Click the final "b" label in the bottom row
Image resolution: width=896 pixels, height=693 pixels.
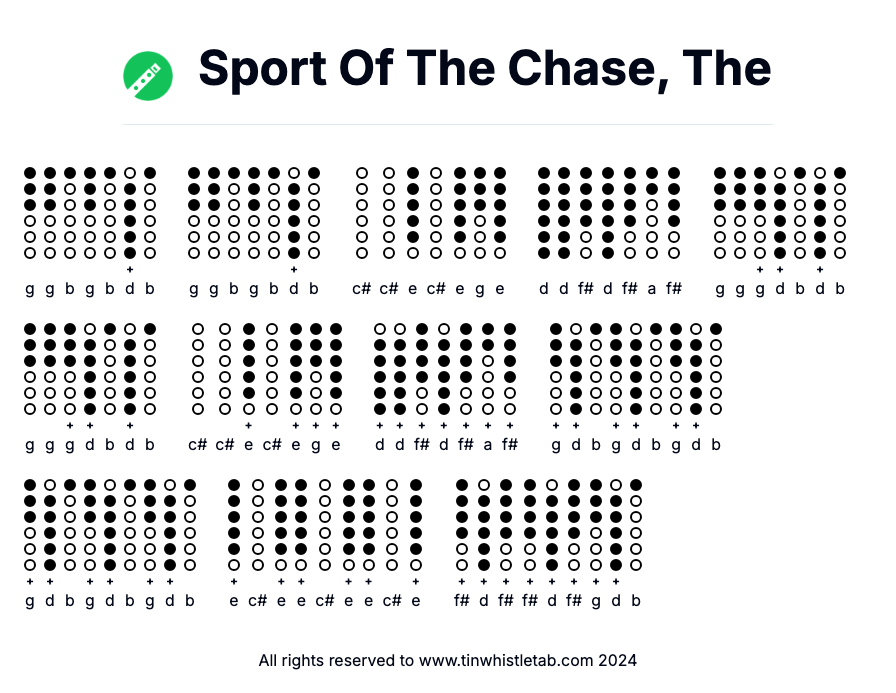[636, 601]
